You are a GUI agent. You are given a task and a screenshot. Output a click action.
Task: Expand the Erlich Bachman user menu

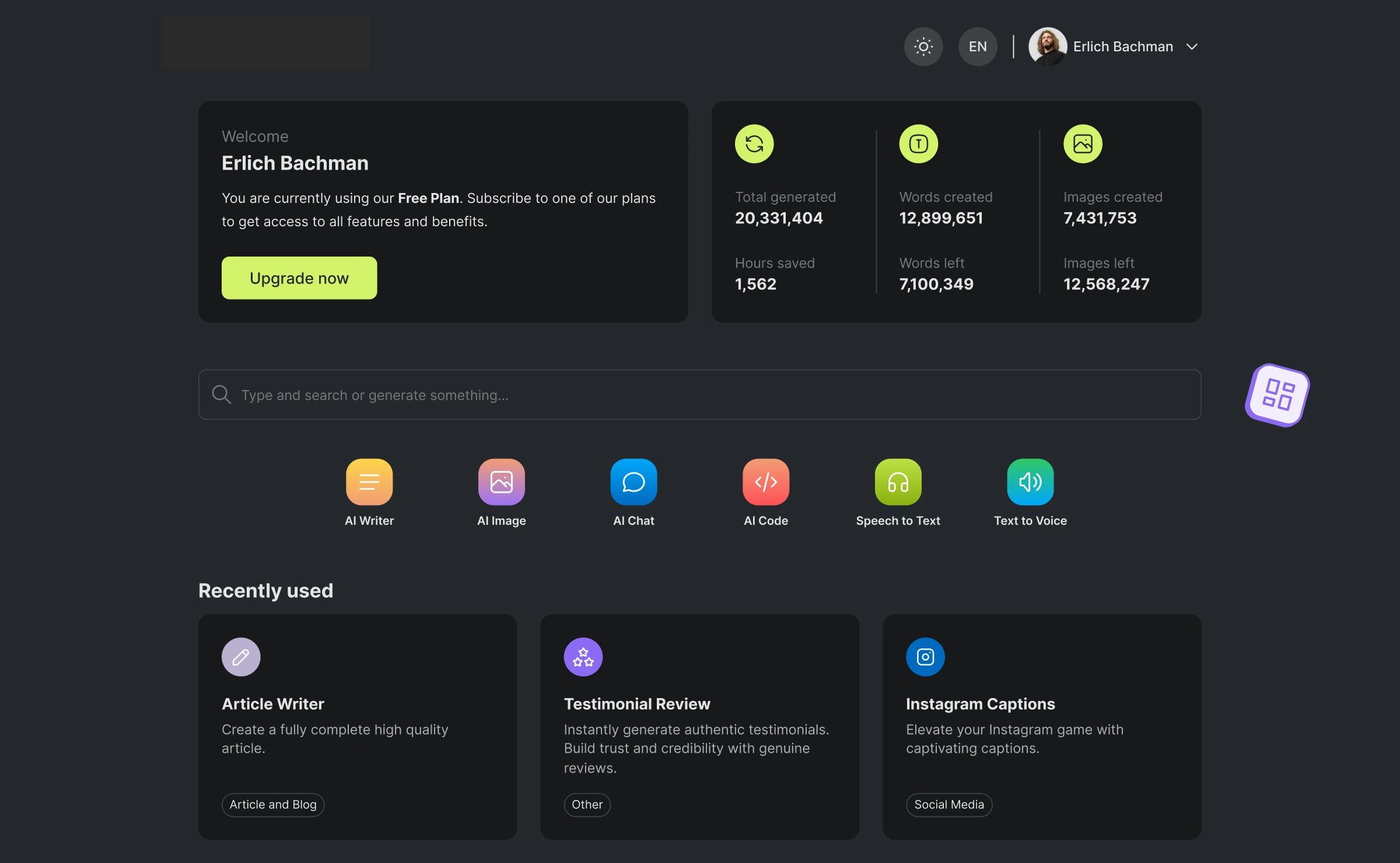(1193, 46)
